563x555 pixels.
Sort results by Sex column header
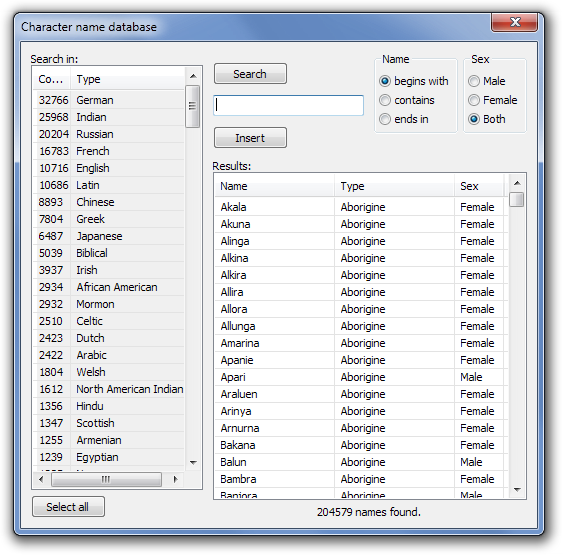click(479, 186)
